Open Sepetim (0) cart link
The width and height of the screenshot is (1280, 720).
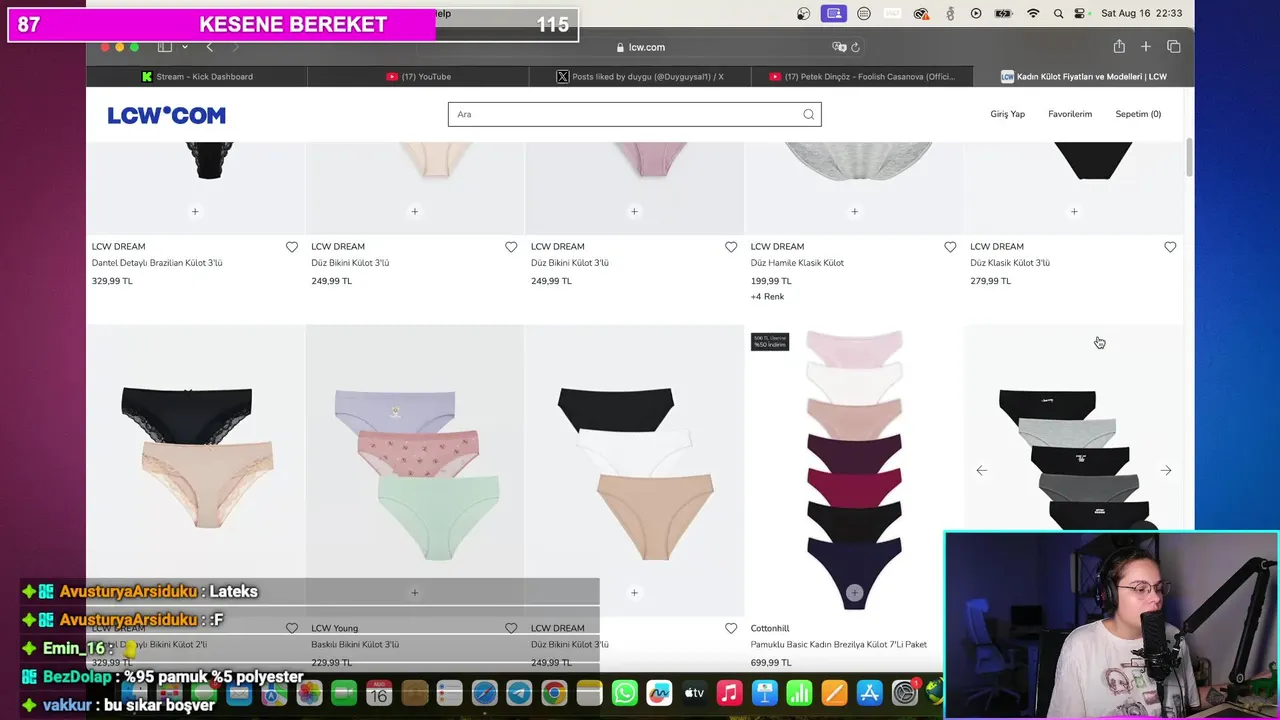1138,114
